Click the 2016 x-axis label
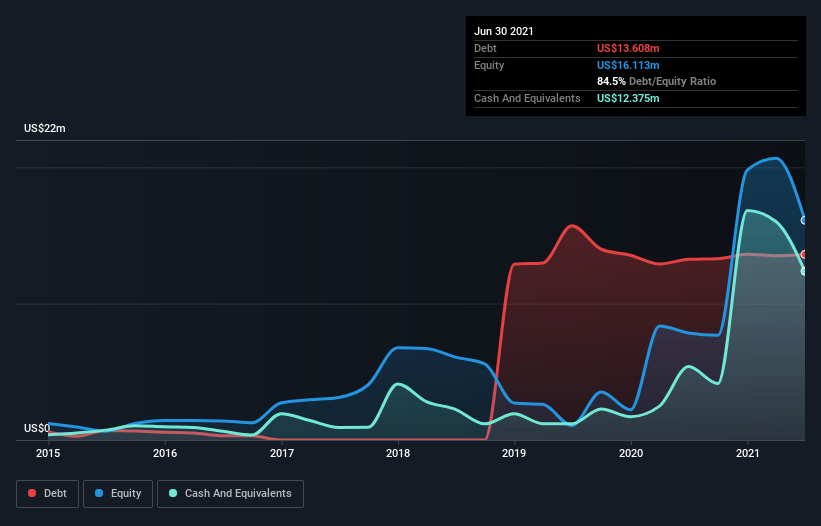This screenshot has width=821, height=526. click(x=165, y=453)
